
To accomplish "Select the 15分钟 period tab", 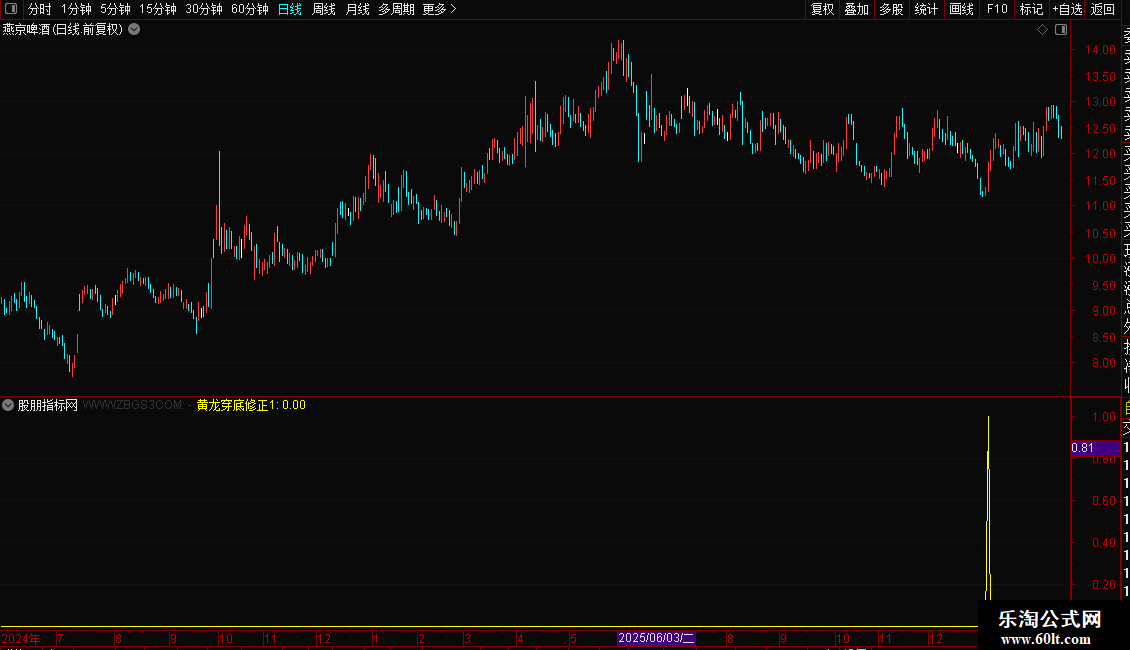I will tap(158, 9).
